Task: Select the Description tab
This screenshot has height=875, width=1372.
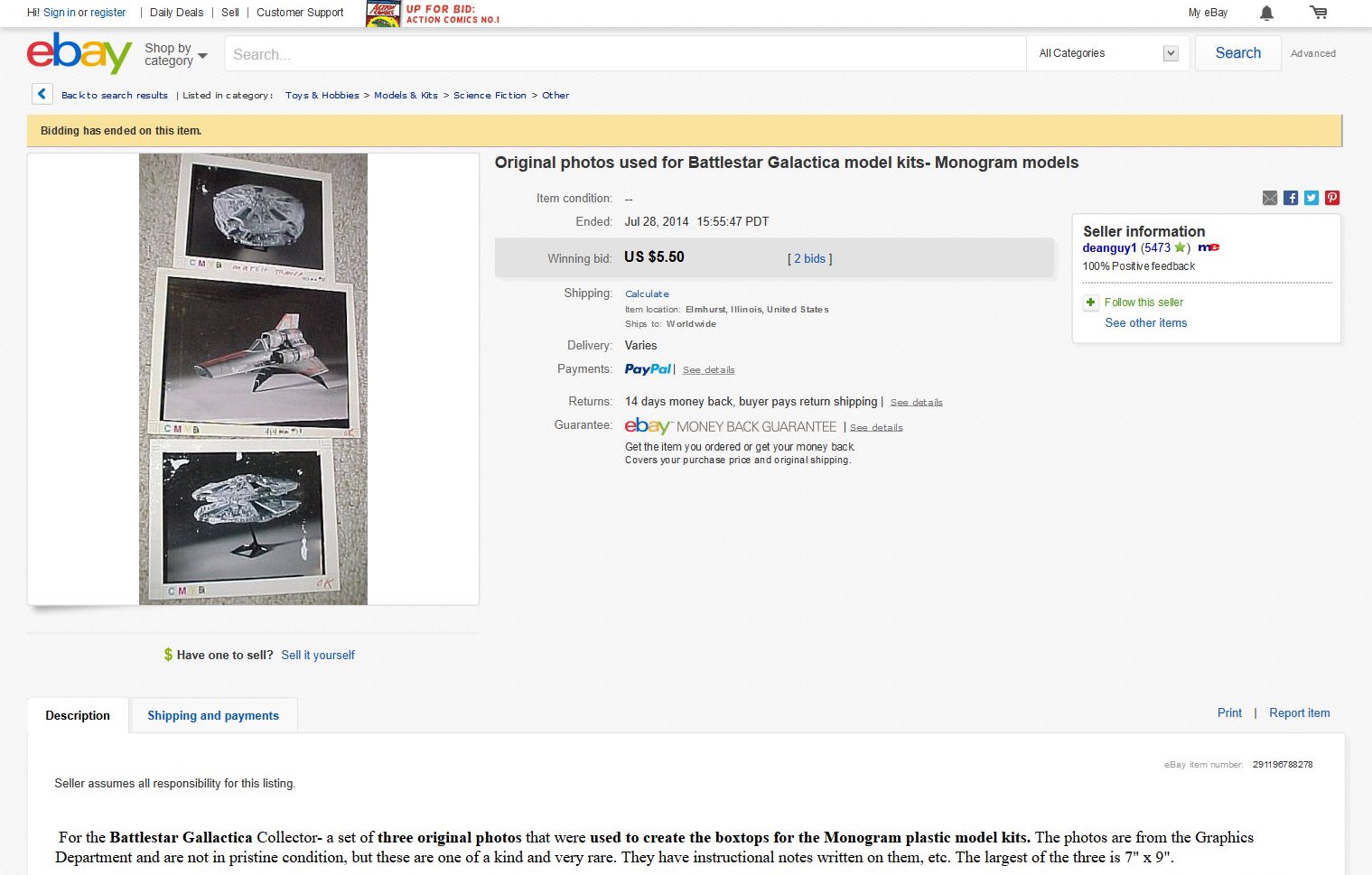Action: point(78,715)
